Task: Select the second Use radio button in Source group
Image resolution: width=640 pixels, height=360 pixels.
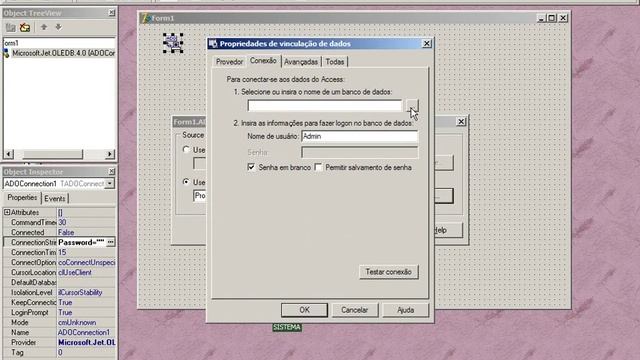Action: coord(186,182)
